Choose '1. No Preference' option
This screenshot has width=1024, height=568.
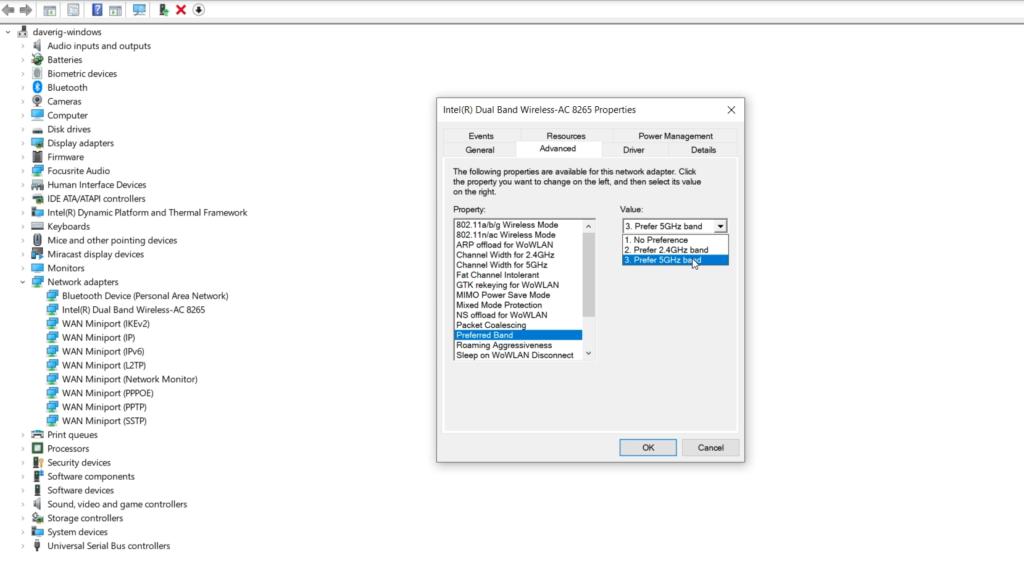click(x=675, y=240)
